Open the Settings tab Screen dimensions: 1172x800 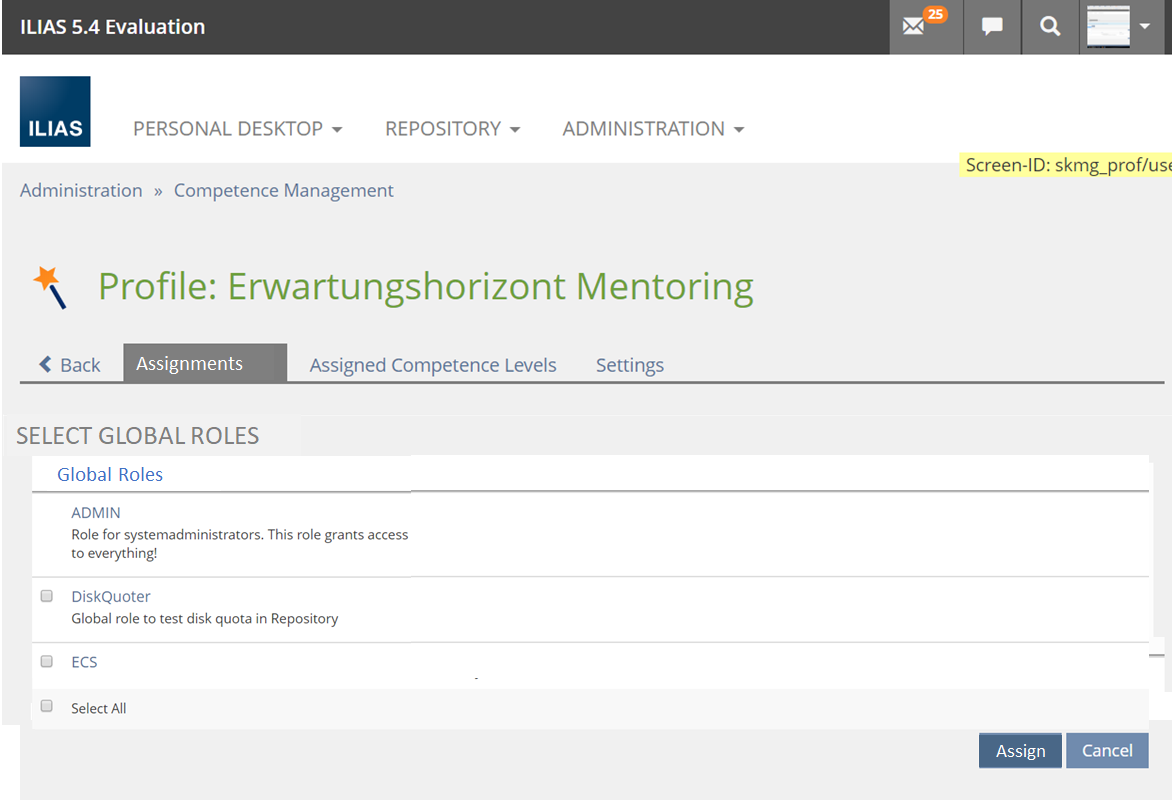point(630,365)
